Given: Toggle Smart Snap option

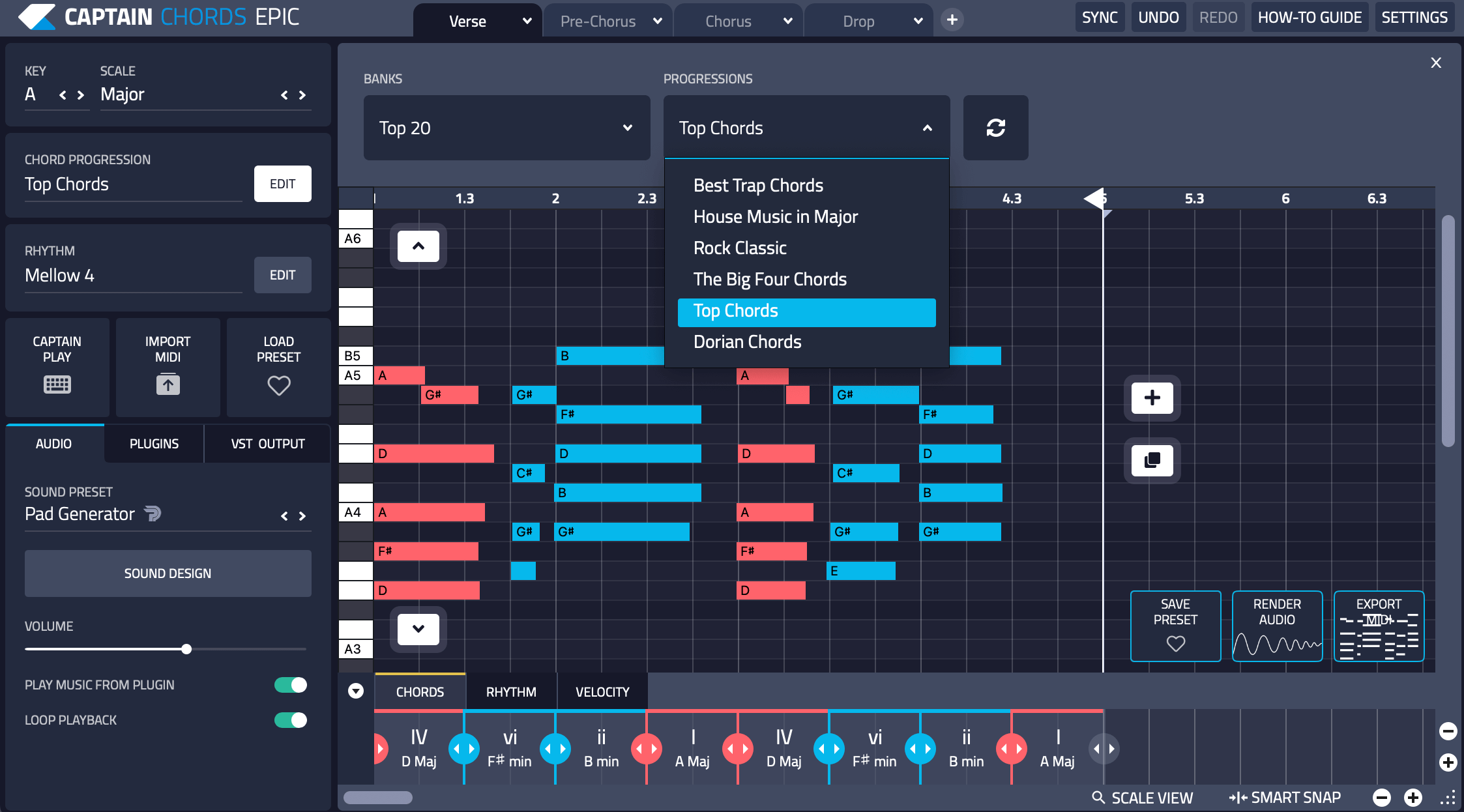Looking at the screenshot, I should (1285, 798).
